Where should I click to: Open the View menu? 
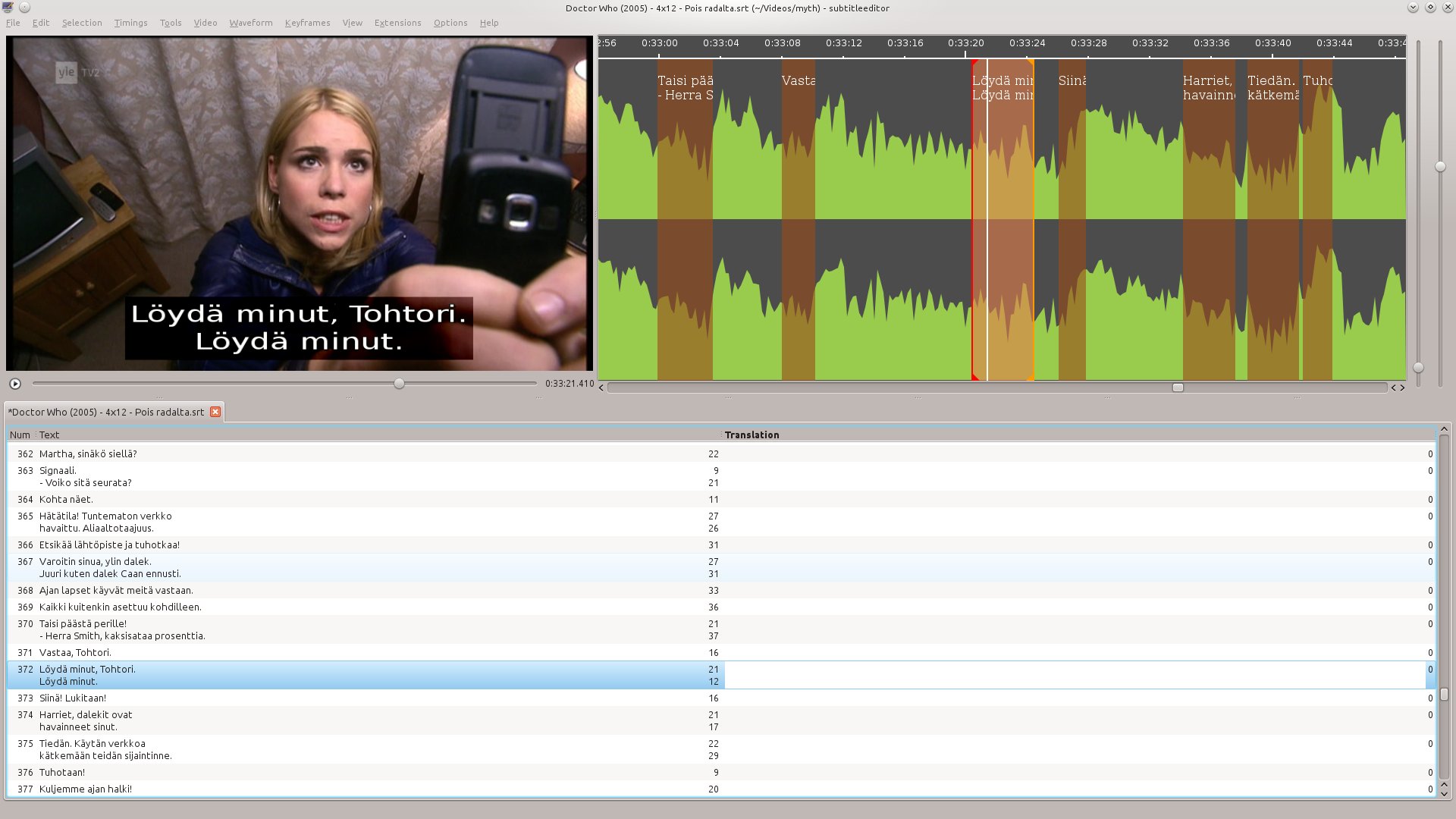[x=352, y=23]
